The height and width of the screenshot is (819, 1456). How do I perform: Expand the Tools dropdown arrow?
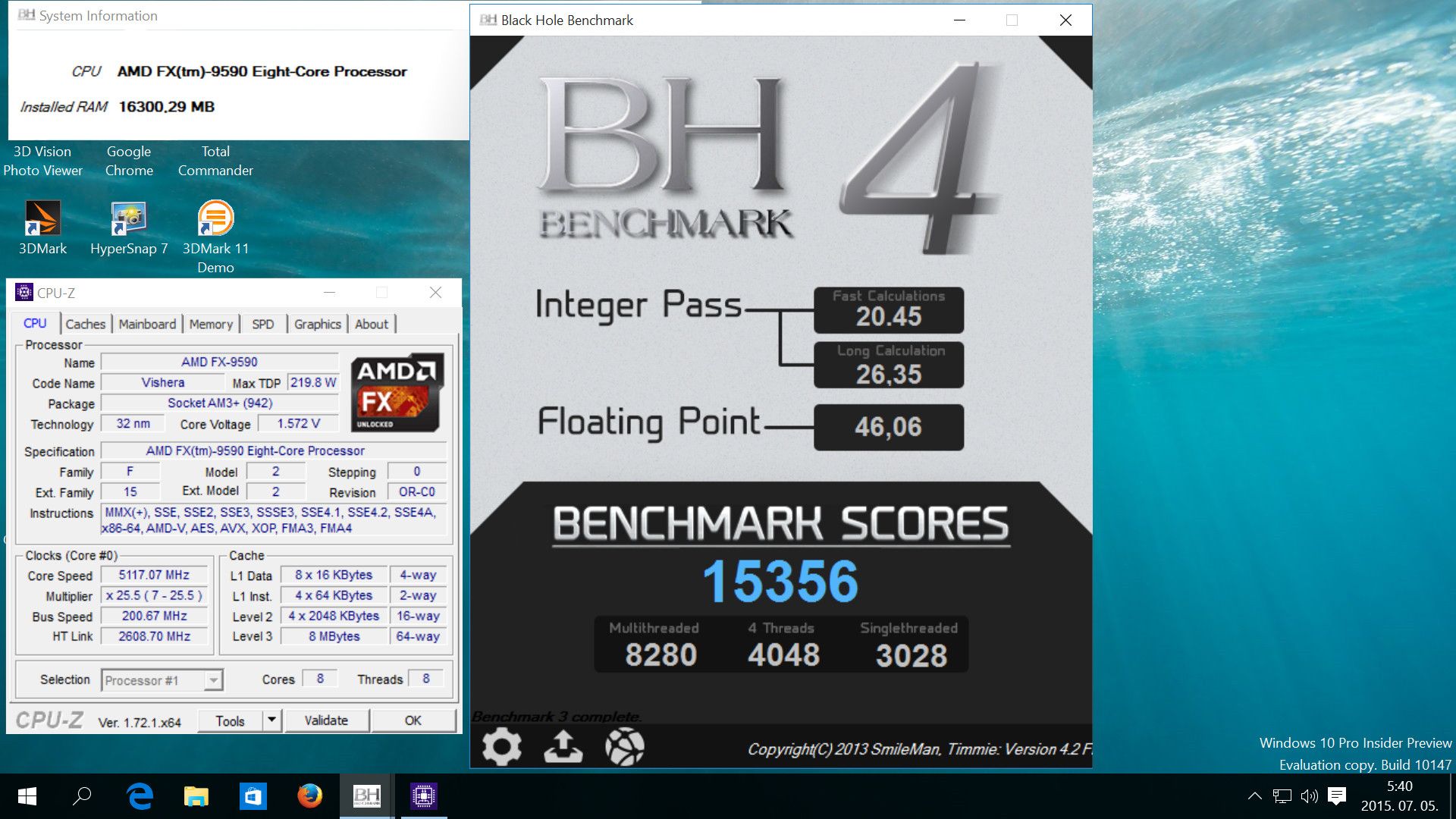click(x=272, y=720)
